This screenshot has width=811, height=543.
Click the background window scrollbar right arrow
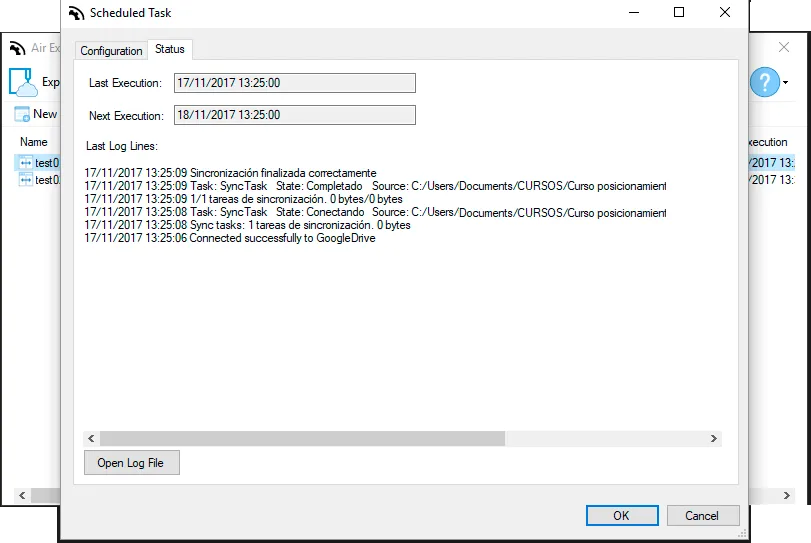(787, 495)
